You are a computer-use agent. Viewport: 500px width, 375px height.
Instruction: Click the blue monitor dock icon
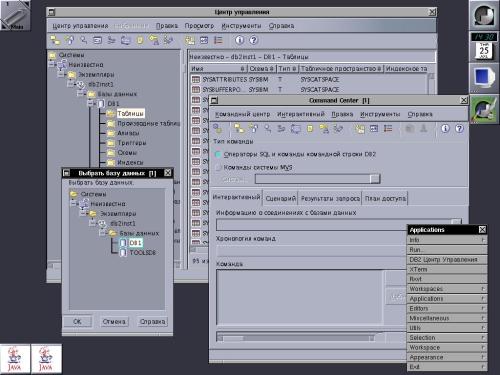pos(484,78)
